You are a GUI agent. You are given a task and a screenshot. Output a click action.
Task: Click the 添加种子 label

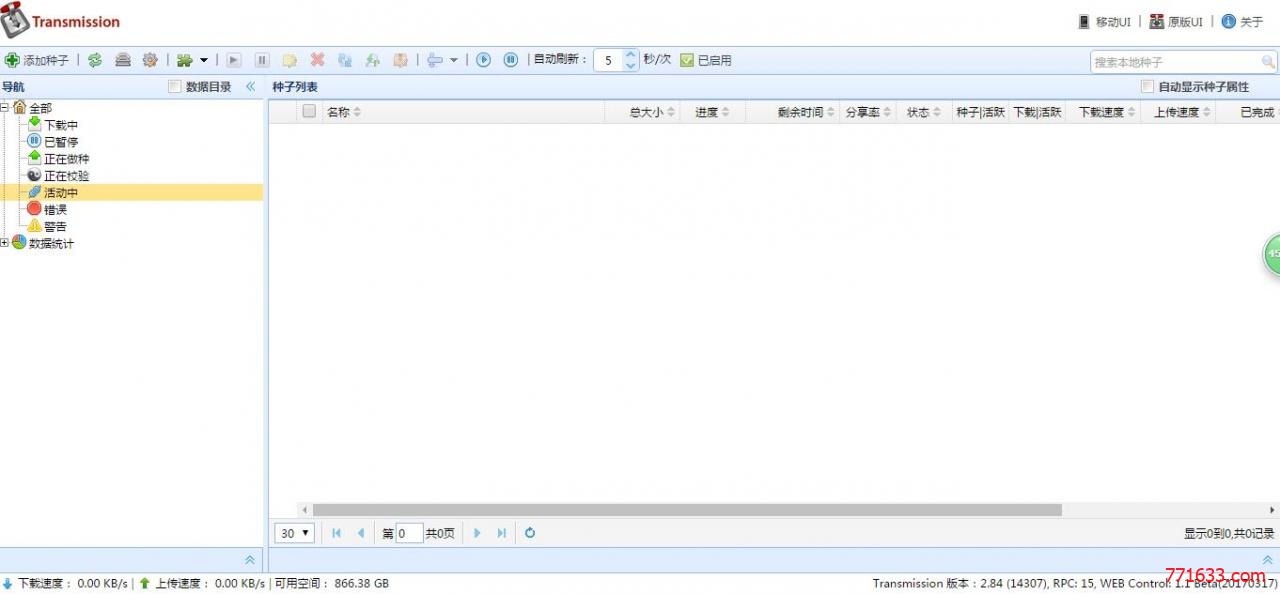46,60
